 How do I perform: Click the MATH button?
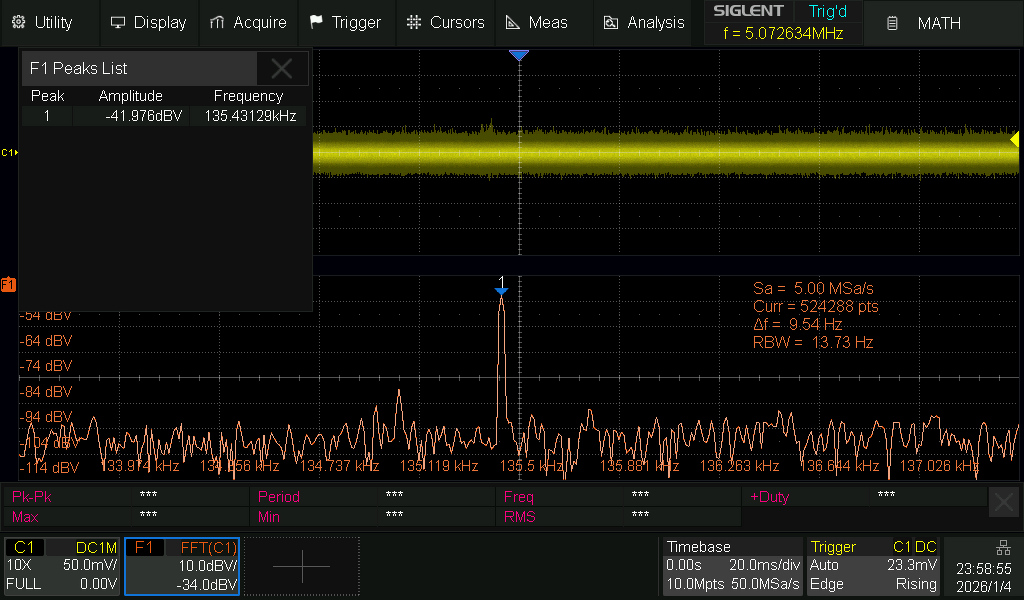click(939, 23)
